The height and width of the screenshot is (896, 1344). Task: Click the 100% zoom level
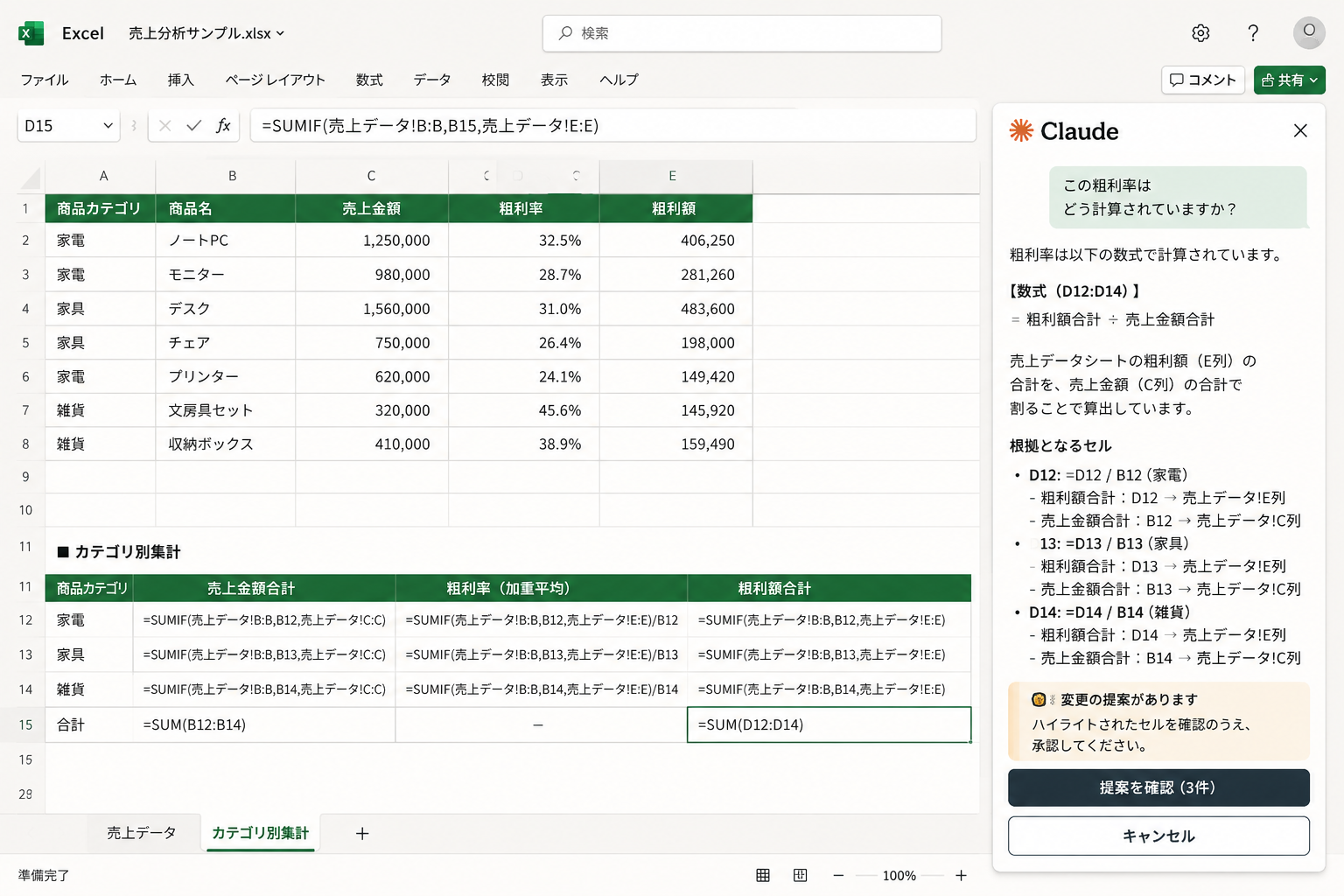pos(899,875)
